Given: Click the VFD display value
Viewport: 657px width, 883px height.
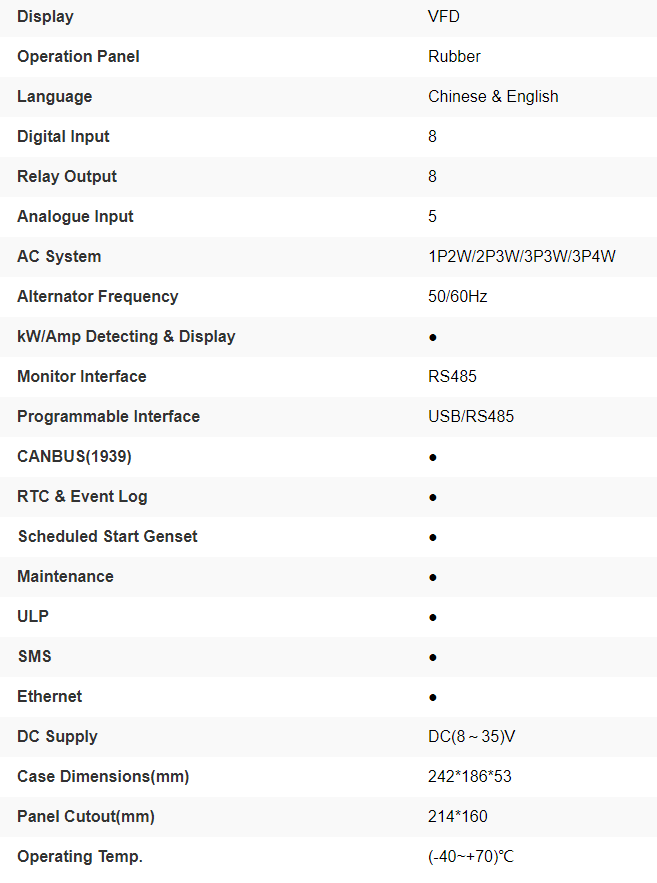Looking at the screenshot, I should click(444, 16).
